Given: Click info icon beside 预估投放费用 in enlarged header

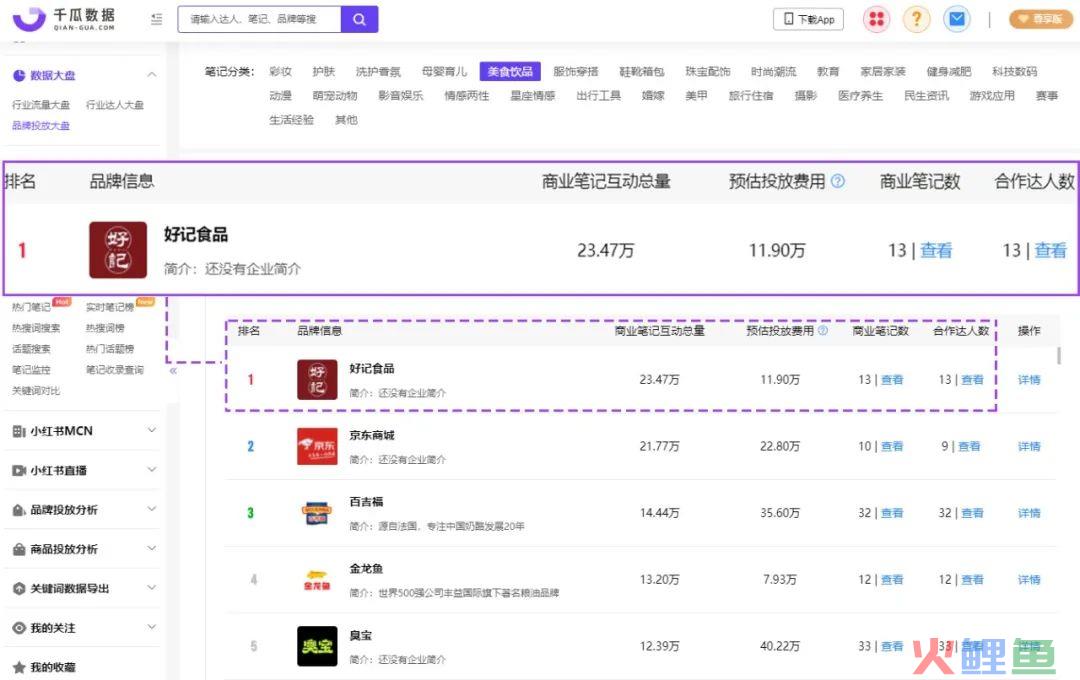Looking at the screenshot, I should [838, 181].
